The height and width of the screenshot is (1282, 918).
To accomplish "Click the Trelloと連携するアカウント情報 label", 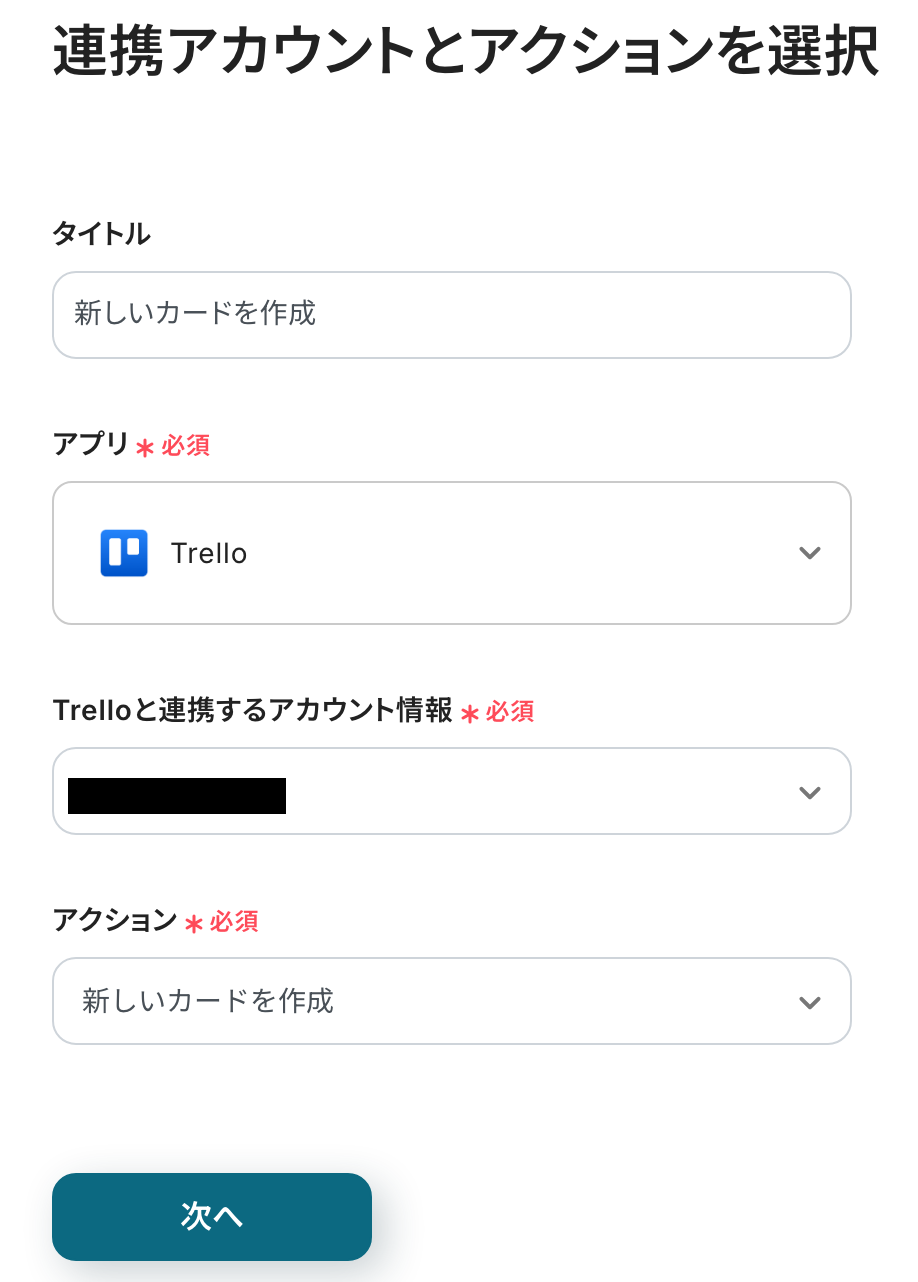I will [252, 711].
